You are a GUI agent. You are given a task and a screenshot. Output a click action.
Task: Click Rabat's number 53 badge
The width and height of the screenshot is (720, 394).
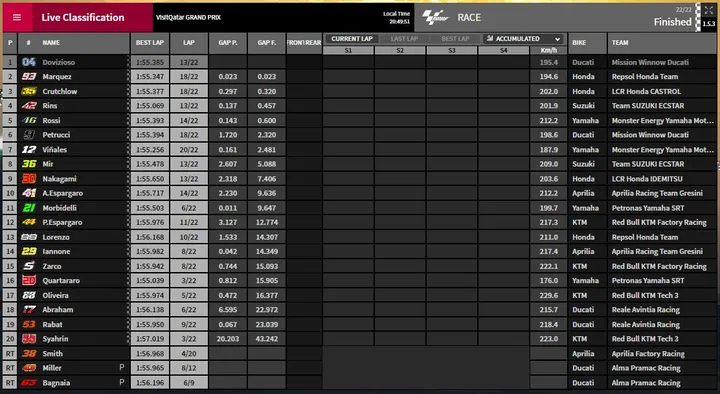[x=28, y=324]
